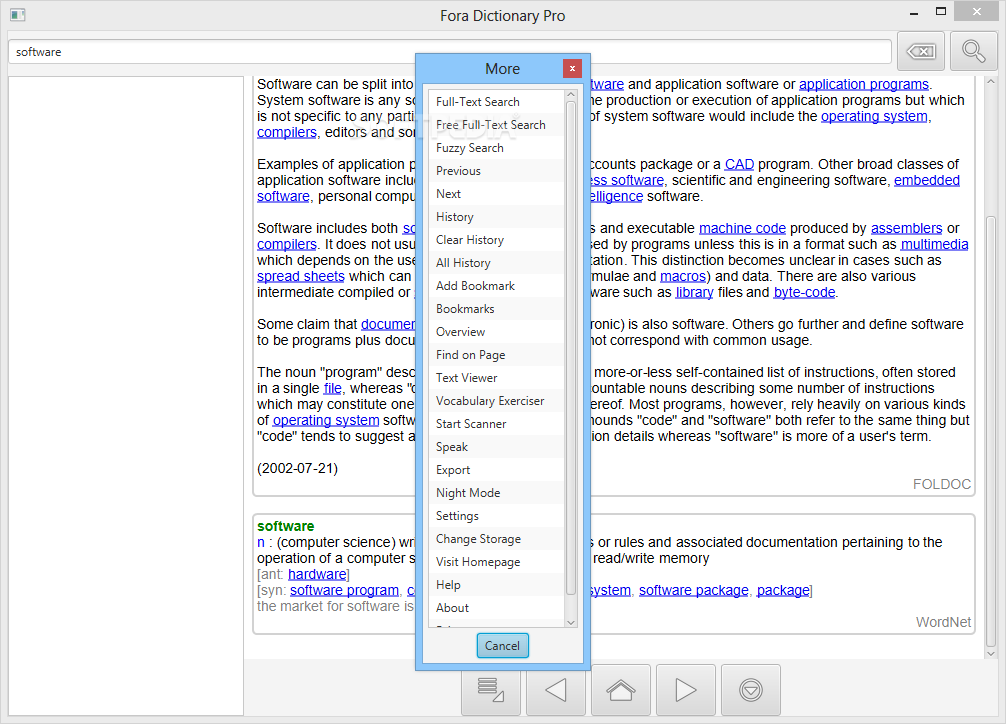Viewport: 1006px width, 724px height.
Task: Open the CAD link
Action: [739, 164]
